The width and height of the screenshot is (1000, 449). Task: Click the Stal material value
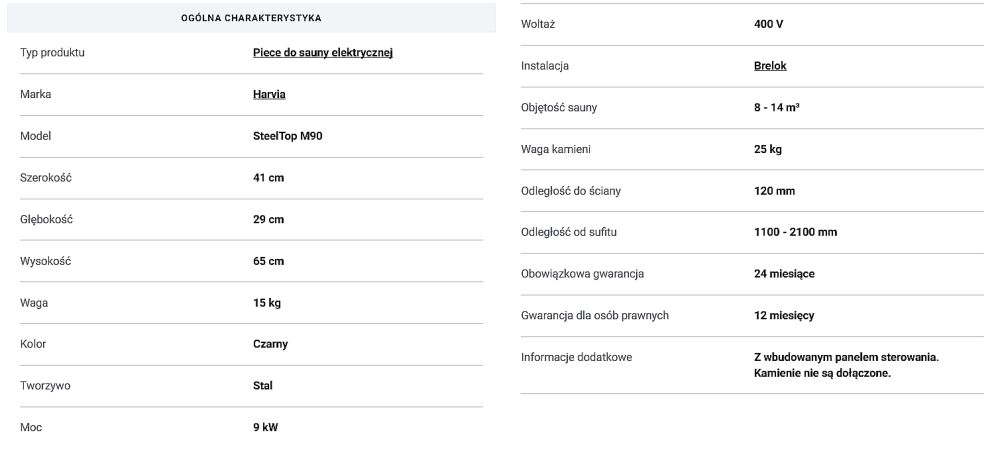click(x=263, y=385)
